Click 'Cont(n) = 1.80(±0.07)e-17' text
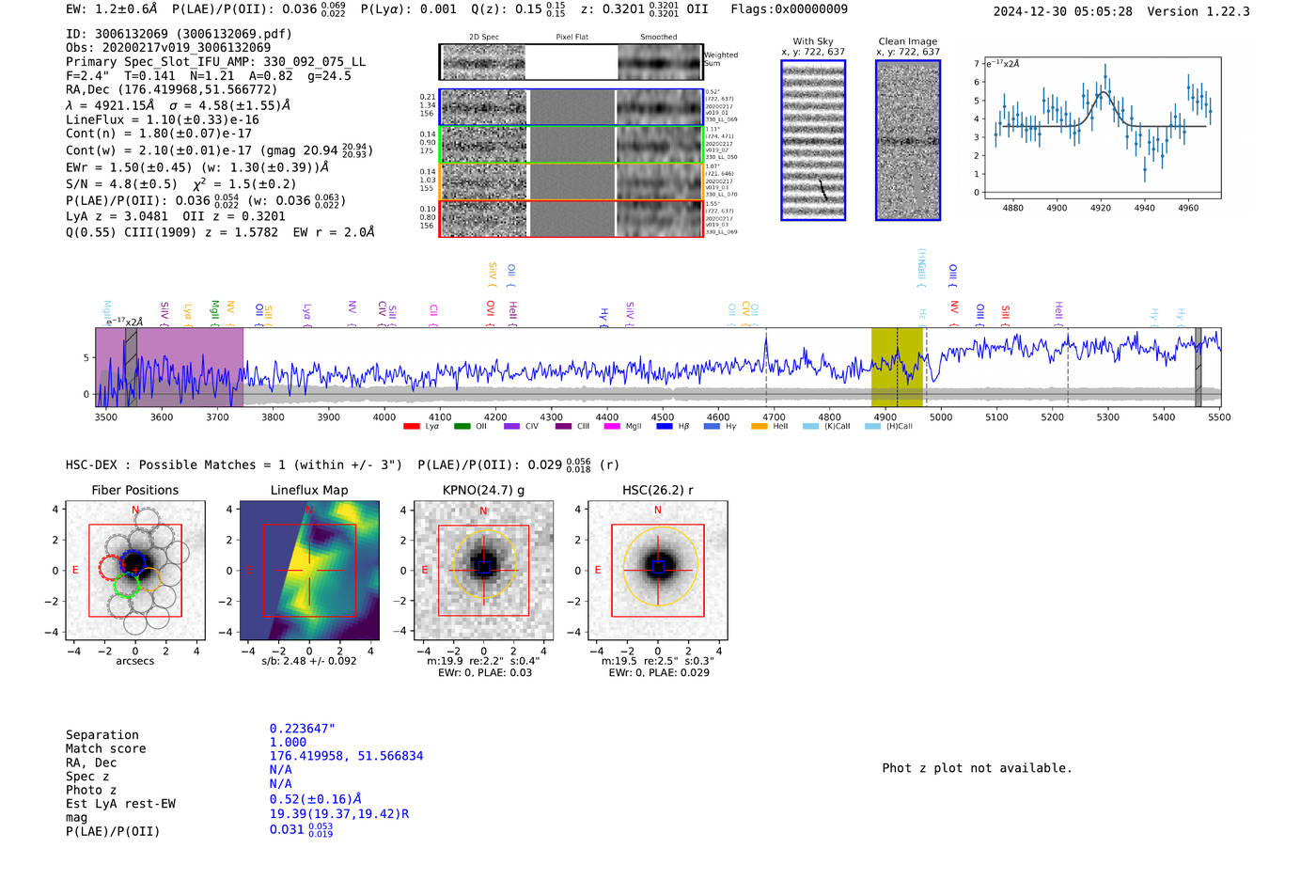Screen dimensions: 1316x896 coord(159,134)
